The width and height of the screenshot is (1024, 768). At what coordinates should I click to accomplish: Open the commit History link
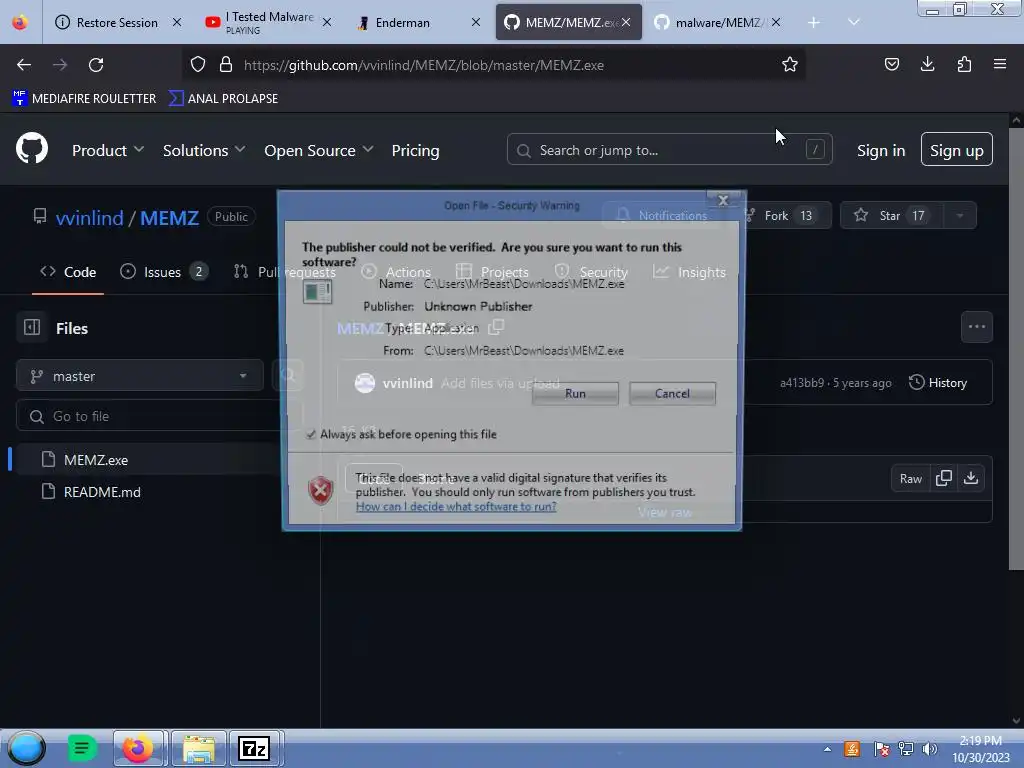pos(938,383)
